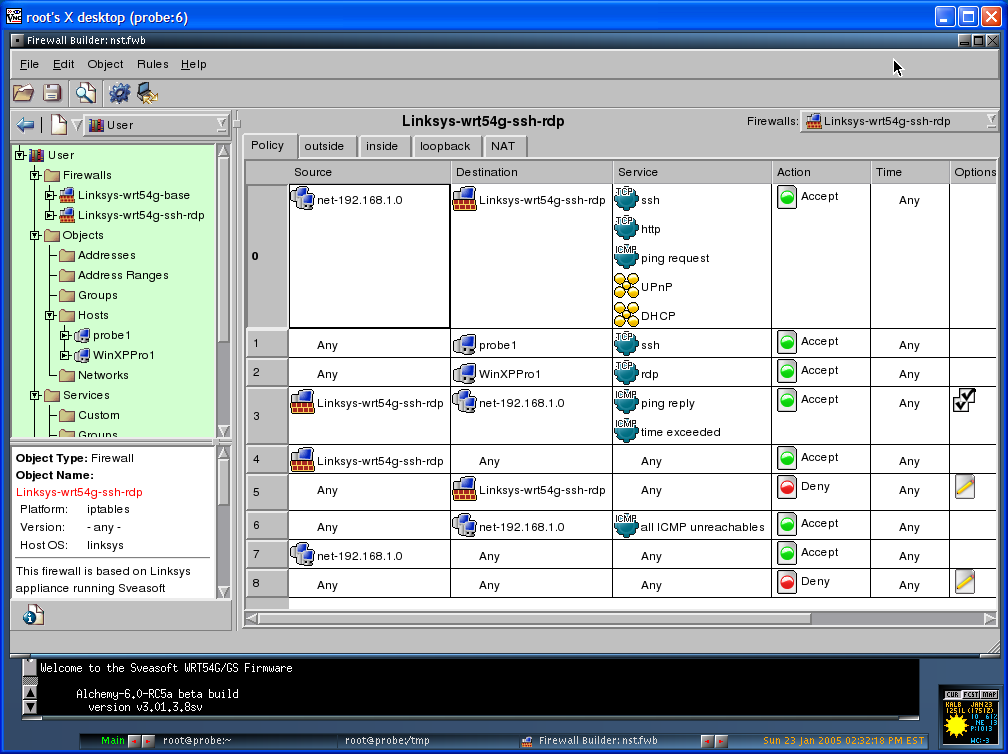This screenshot has width=1008, height=754.
Task: Click the object info panel vertical scrollbar
Action: (224, 523)
